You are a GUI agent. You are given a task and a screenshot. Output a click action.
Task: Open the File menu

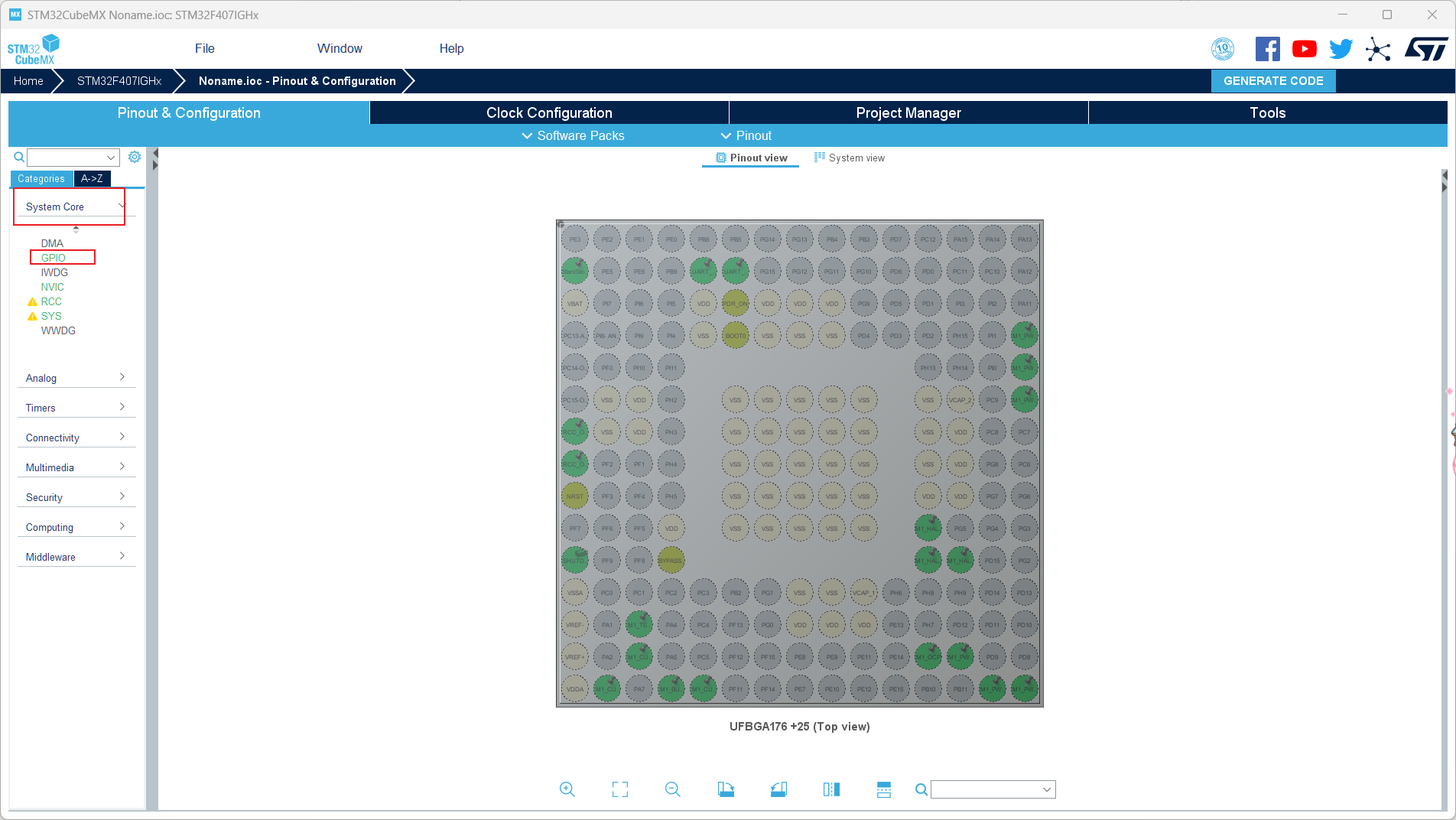point(205,48)
